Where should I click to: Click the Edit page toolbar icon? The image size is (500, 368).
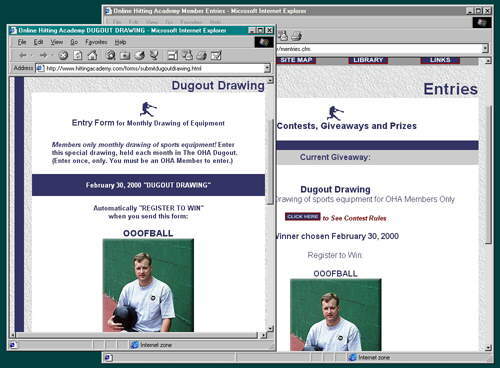(x=216, y=55)
